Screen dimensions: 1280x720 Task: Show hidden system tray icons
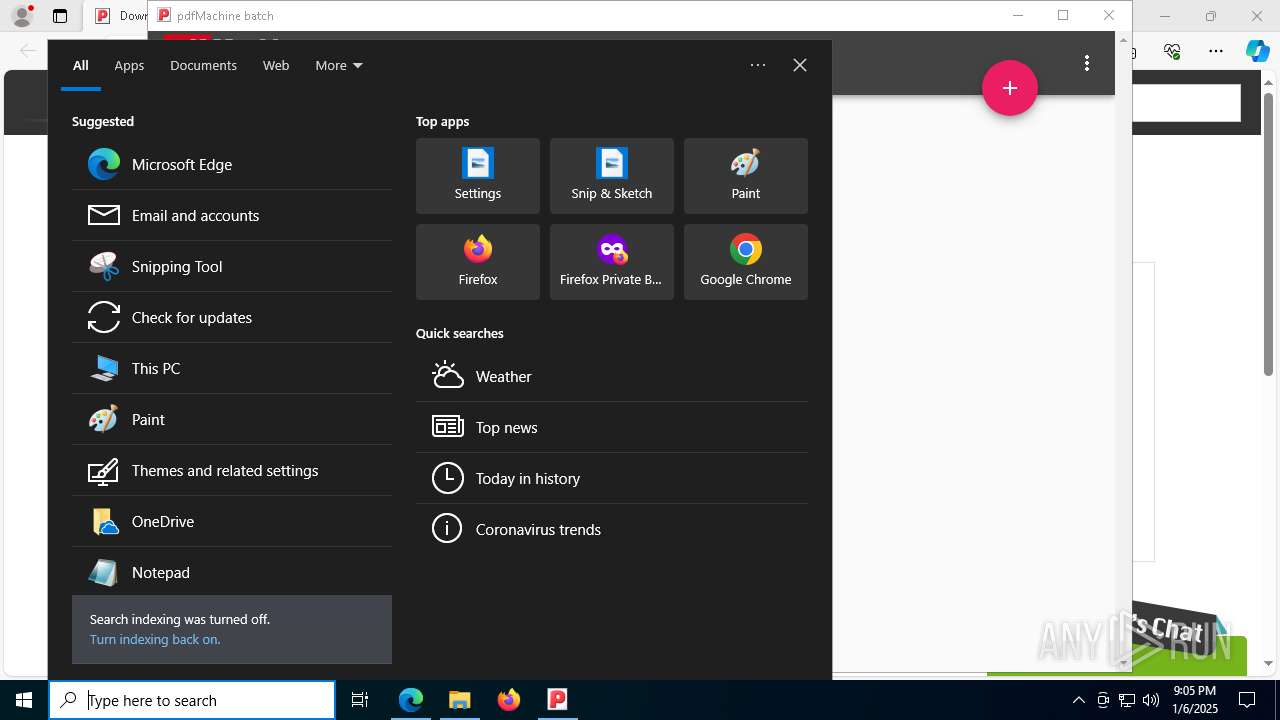tap(1078, 700)
